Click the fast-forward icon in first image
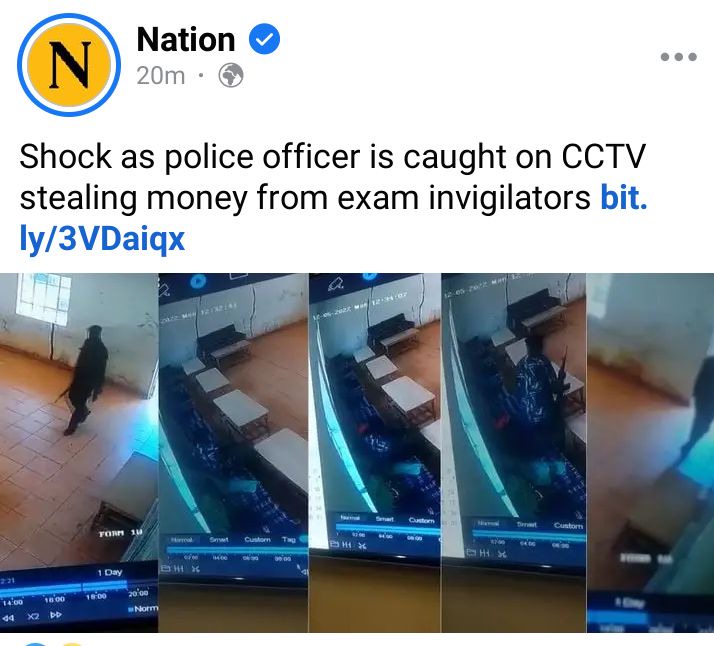Viewport: 714px width, 646px height. 56,615
